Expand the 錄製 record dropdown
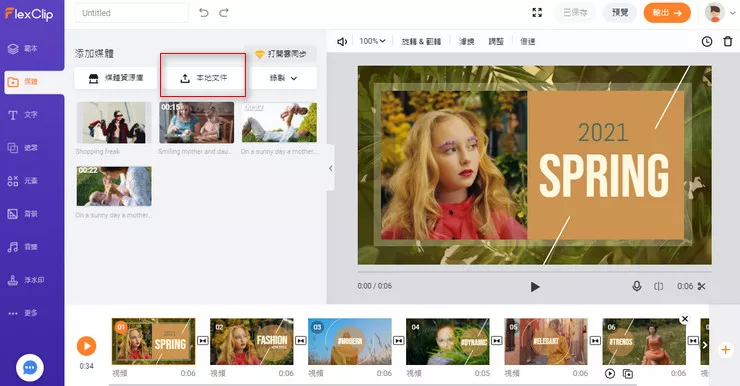Screen dimensions: 740x386 pos(283,78)
